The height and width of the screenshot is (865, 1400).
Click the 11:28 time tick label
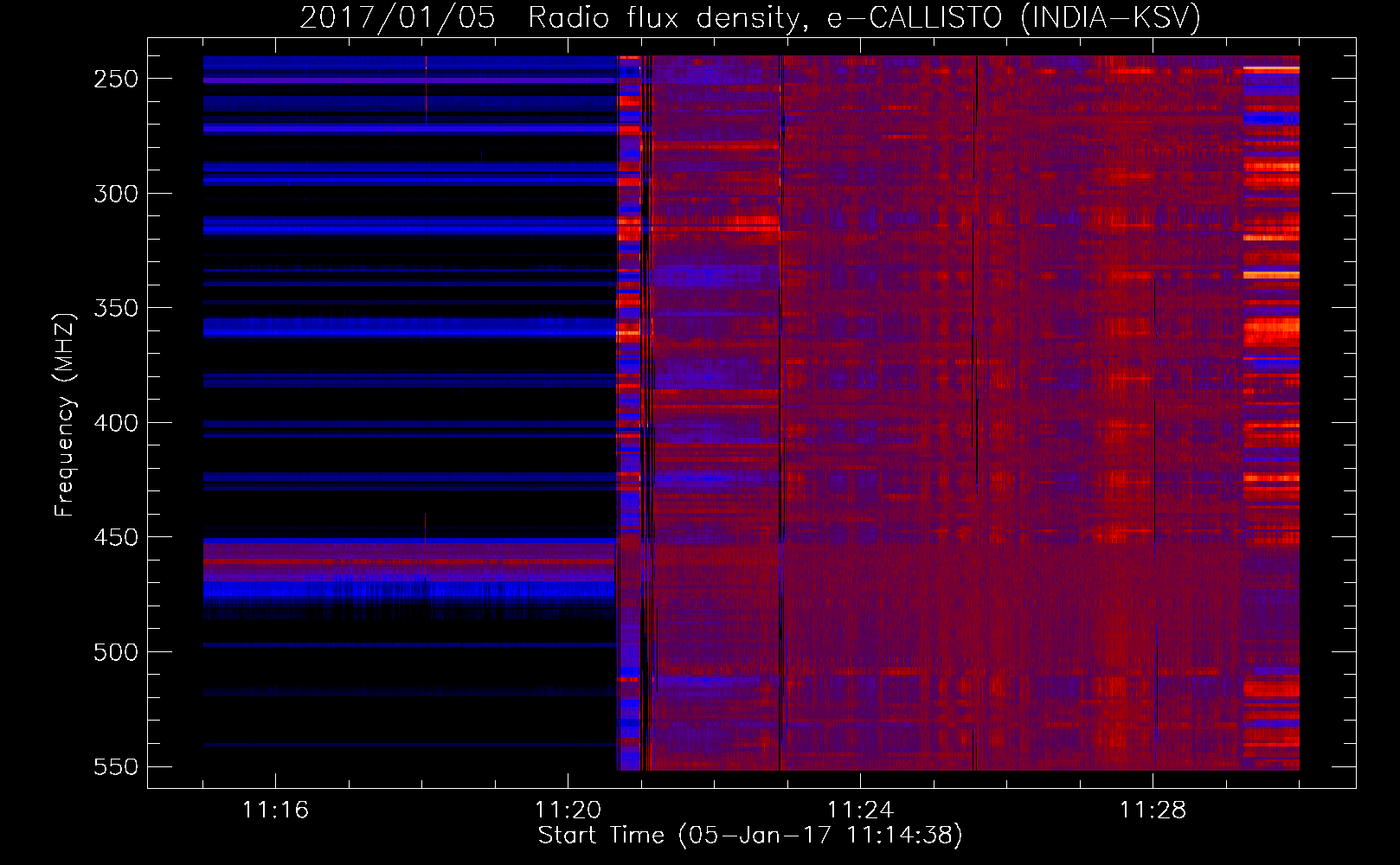point(1153,811)
